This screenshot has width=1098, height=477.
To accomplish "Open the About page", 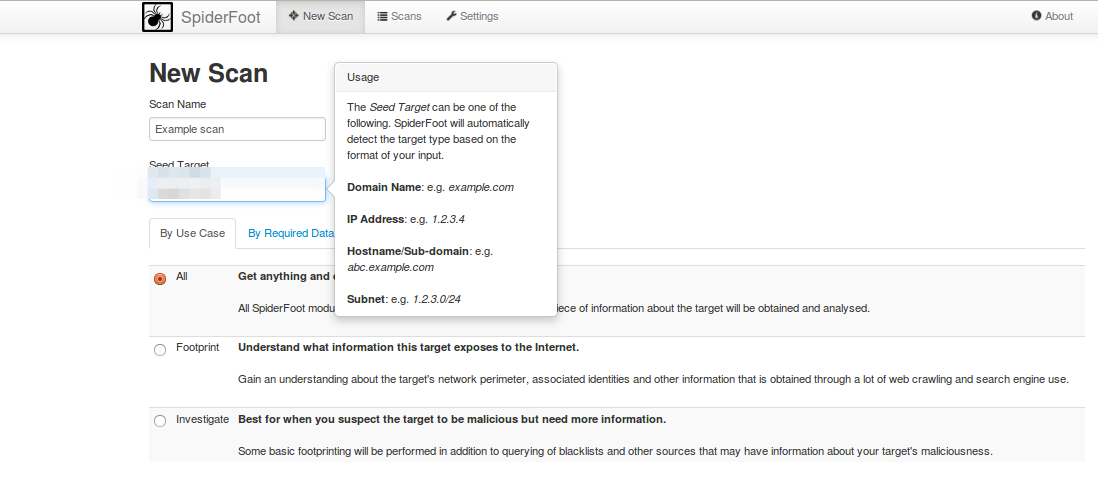I will [1052, 16].
